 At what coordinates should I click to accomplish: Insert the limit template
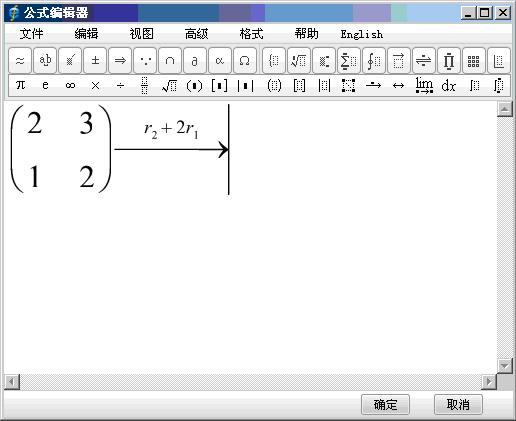coord(424,86)
